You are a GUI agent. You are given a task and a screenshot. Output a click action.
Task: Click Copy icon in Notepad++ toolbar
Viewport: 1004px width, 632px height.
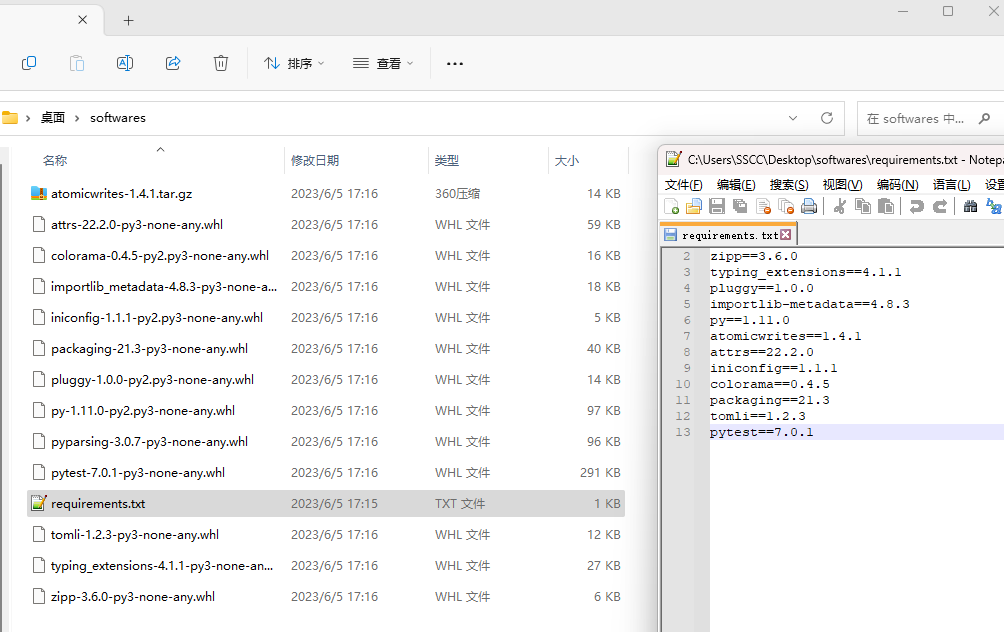click(863, 206)
